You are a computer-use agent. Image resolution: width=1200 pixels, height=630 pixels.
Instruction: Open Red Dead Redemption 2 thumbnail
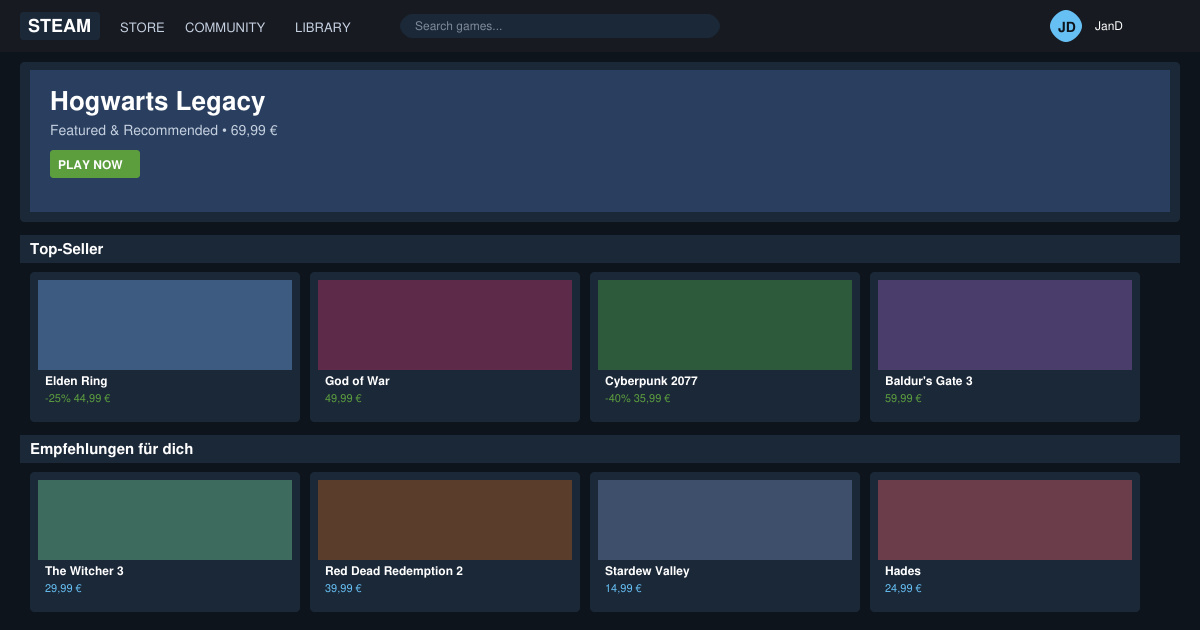click(445, 520)
